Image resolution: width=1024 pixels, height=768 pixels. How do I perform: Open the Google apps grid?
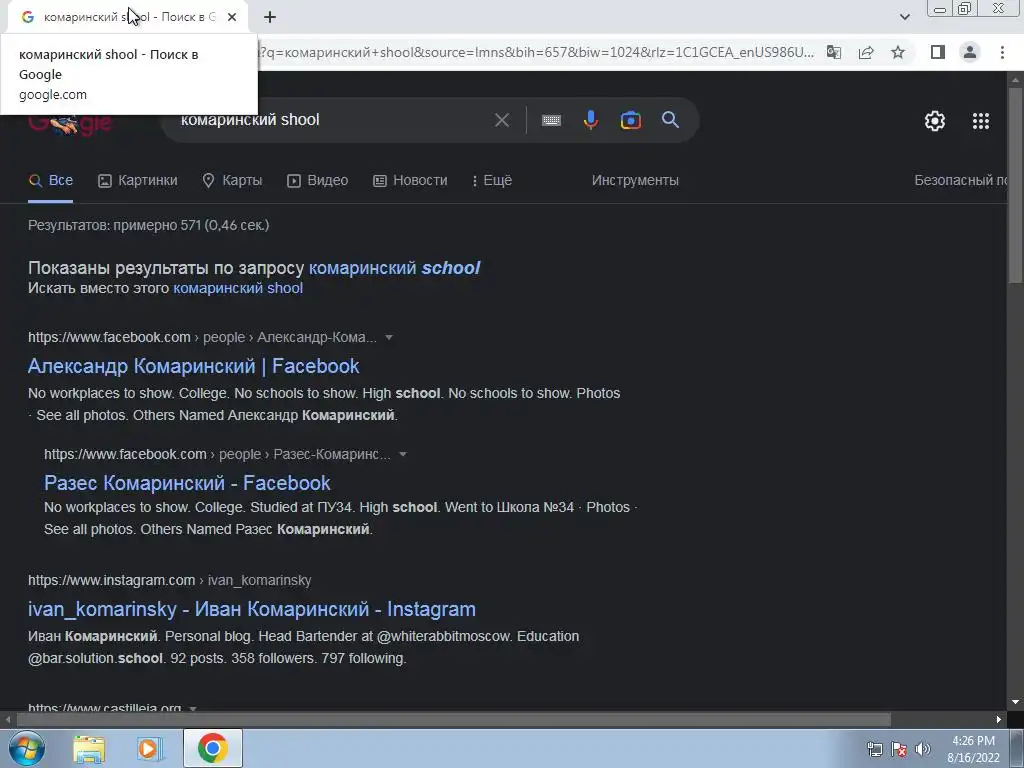980,121
